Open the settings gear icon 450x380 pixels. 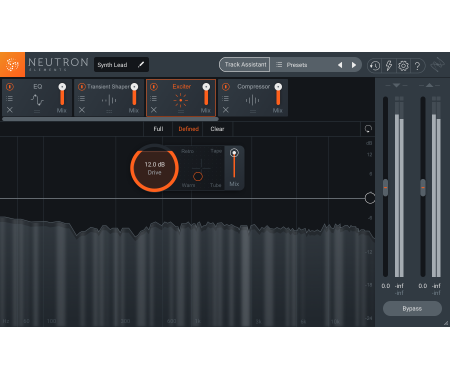pyautogui.click(x=403, y=66)
